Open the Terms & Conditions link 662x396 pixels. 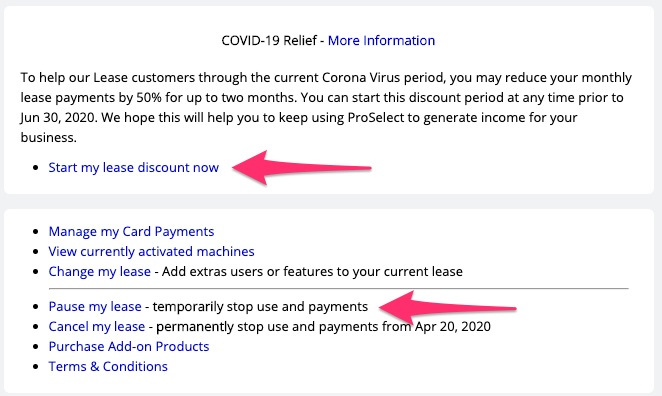(x=108, y=366)
